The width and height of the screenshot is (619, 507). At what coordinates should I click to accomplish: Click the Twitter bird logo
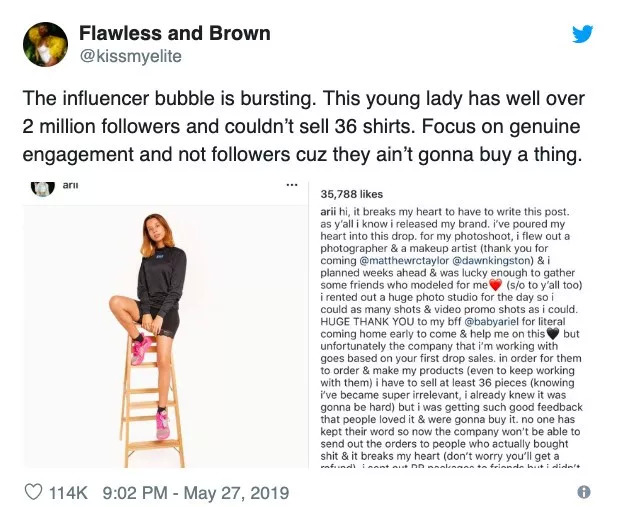[582, 34]
